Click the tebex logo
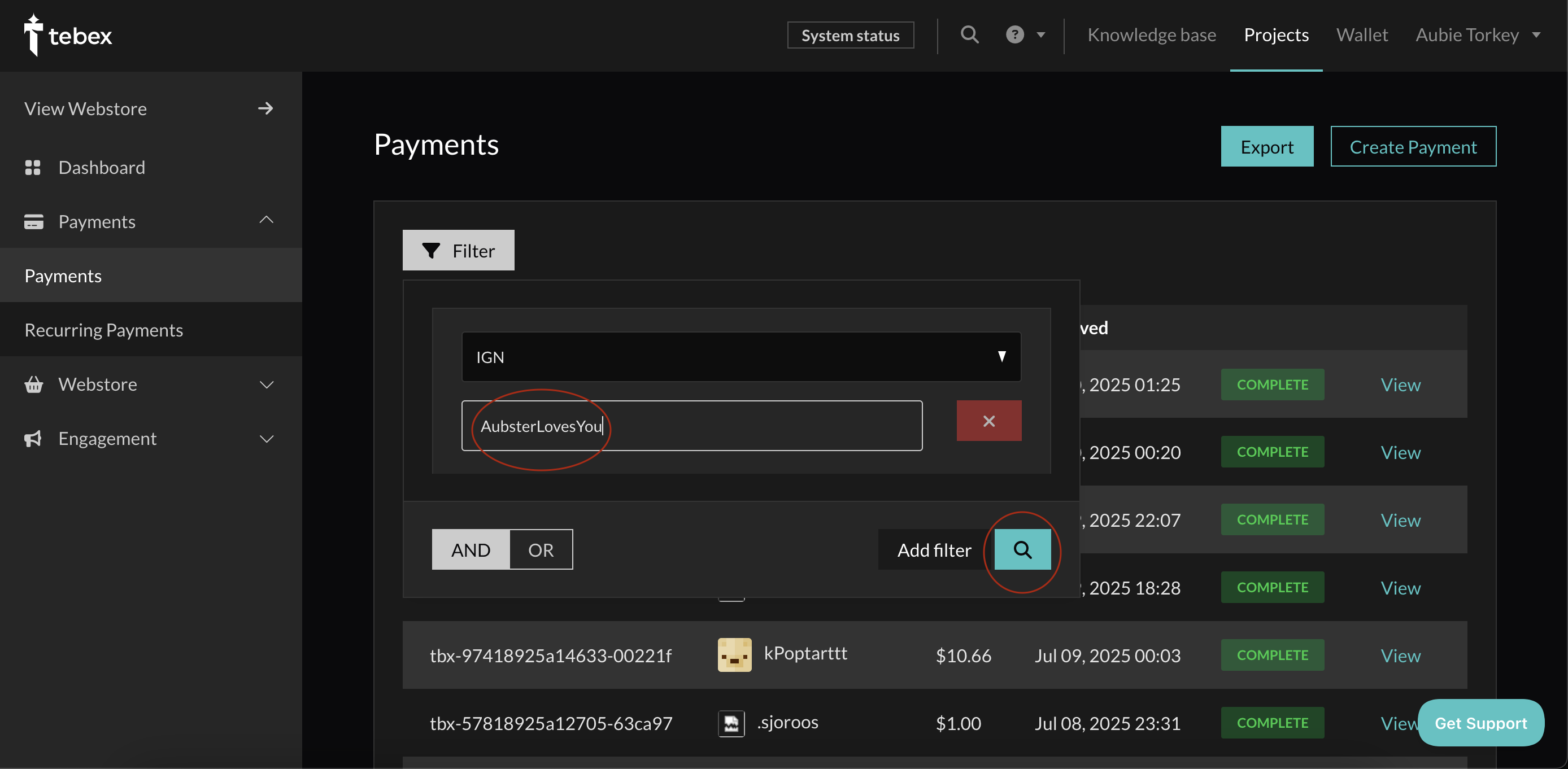 68,35
